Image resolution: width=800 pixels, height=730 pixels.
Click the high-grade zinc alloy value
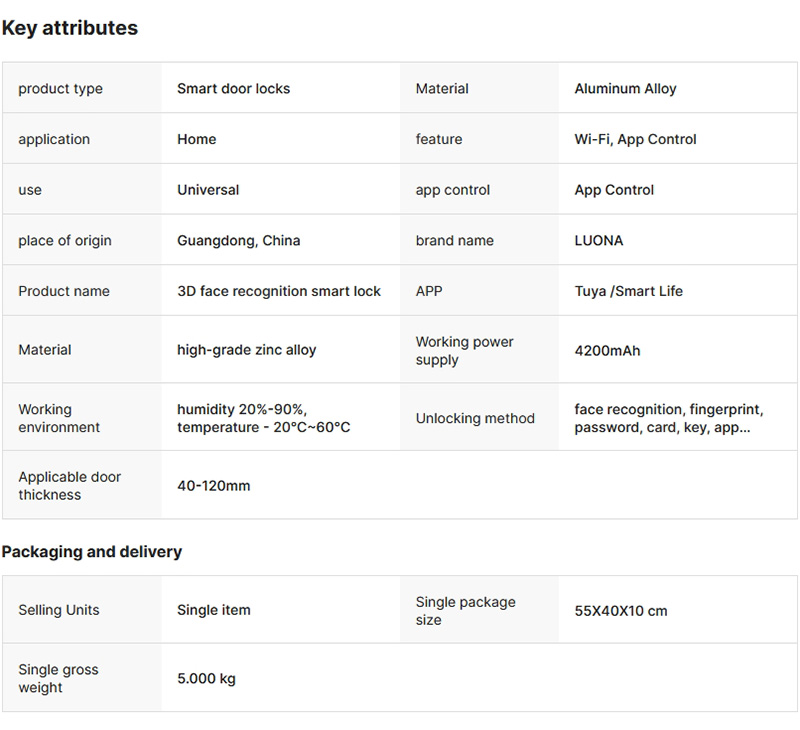[246, 350]
